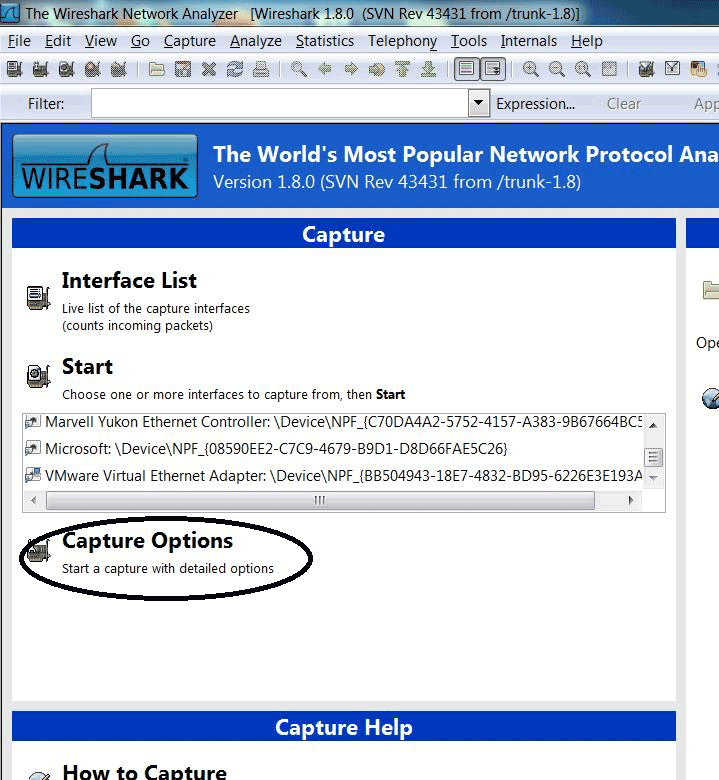This screenshot has height=780, width=719.
Task: Open the Tools menu
Action: 469,41
